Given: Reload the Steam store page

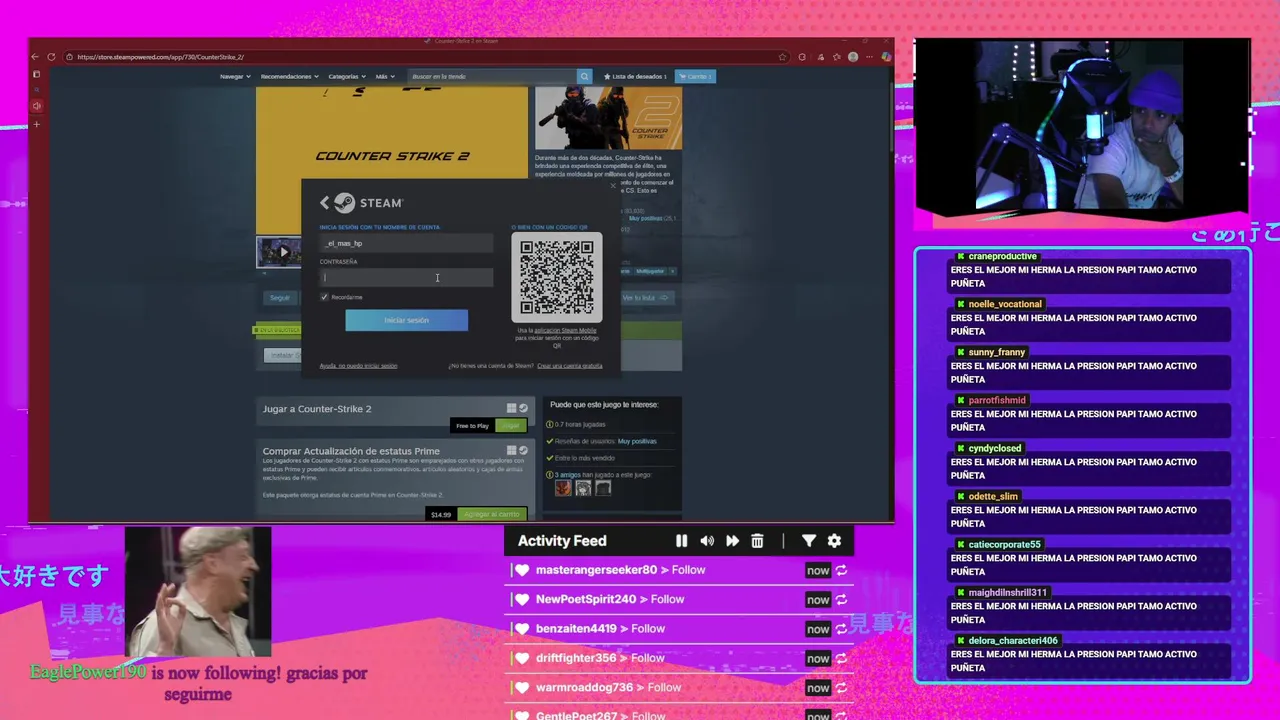Looking at the screenshot, I should pos(51,57).
